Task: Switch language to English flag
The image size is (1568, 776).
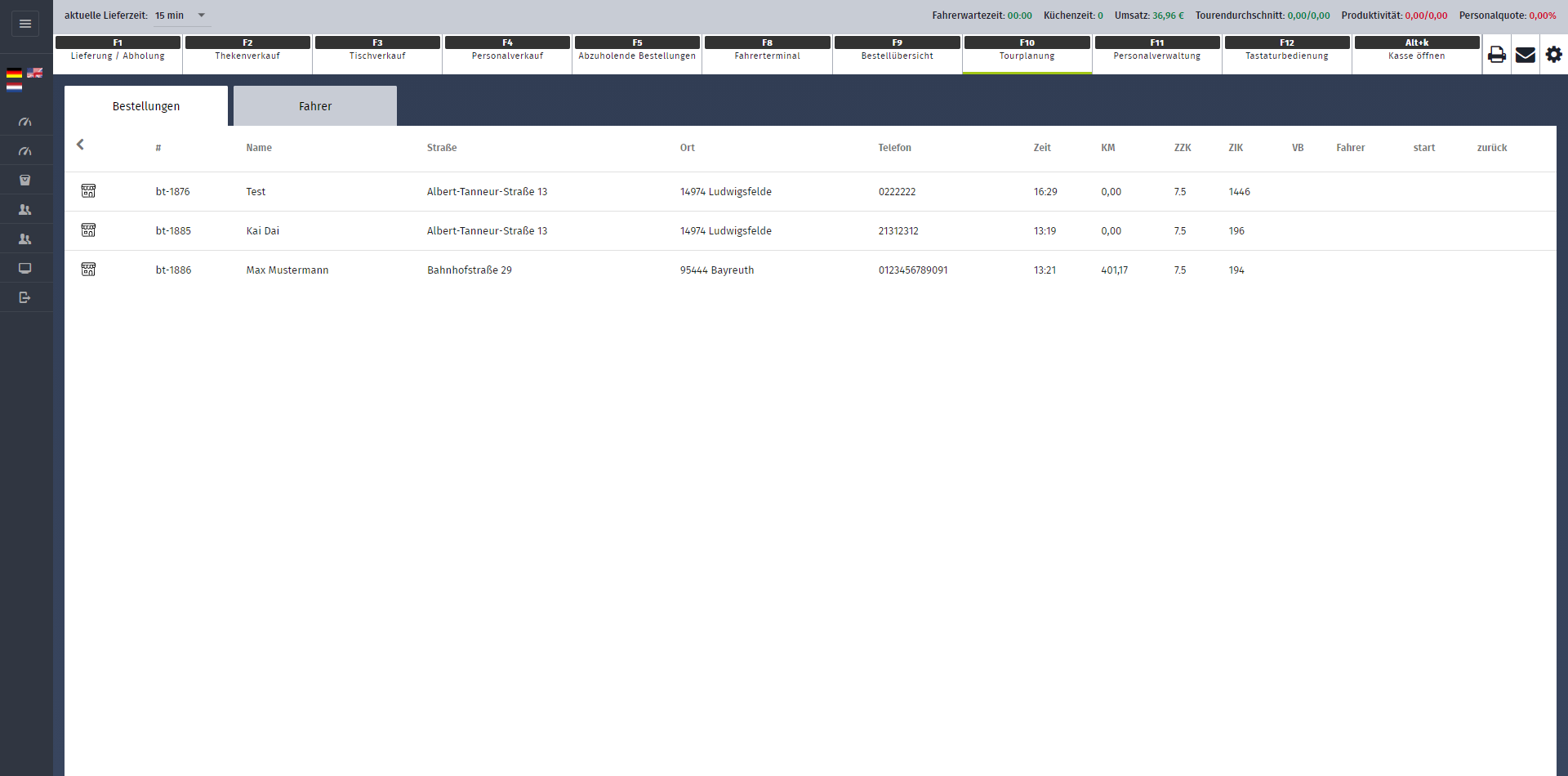Action: (35, 73)
